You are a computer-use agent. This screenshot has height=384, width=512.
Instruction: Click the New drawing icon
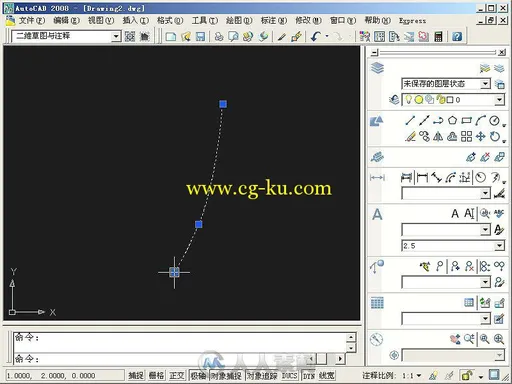point(171,36)
